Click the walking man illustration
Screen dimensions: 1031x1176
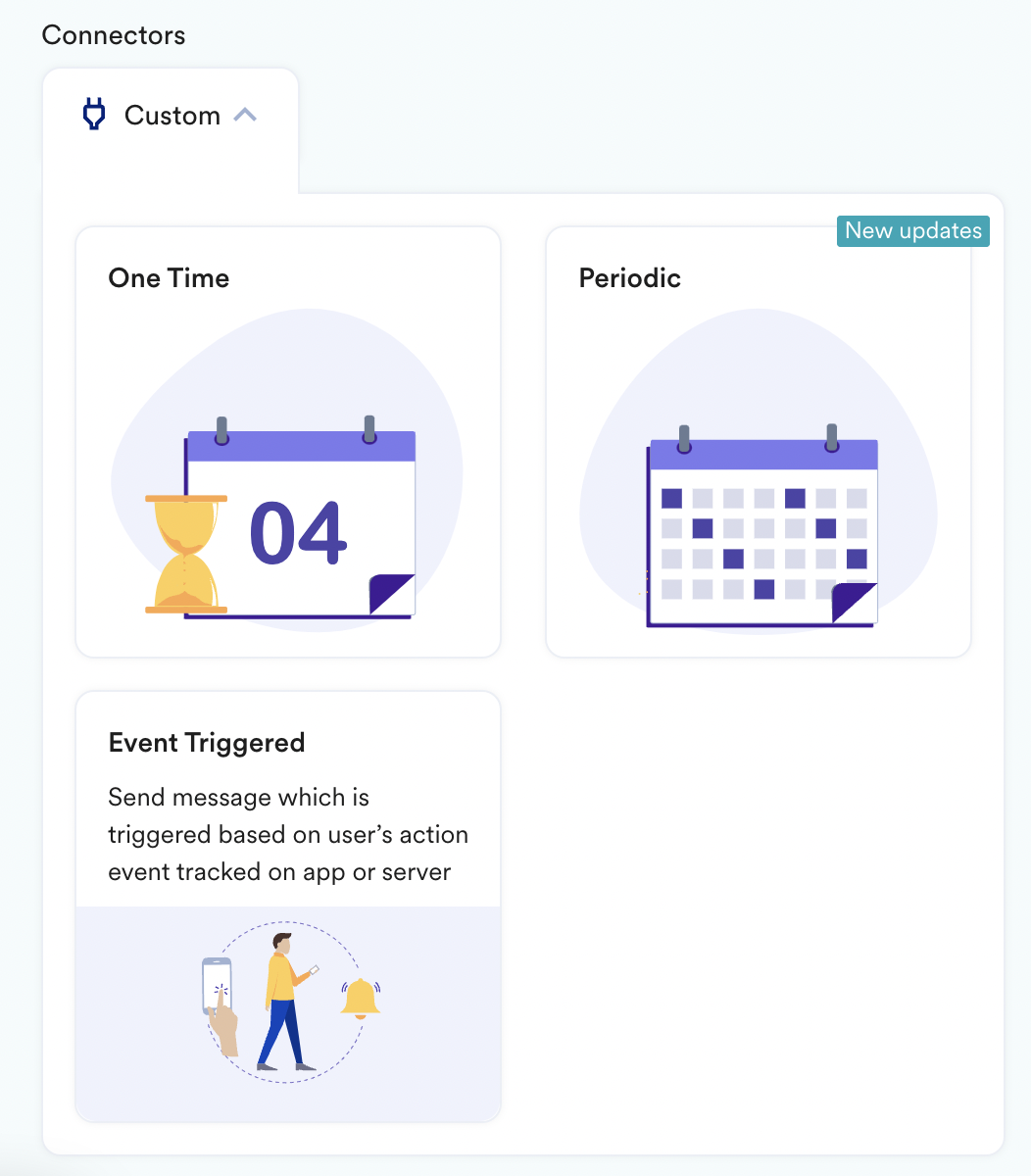pos(286,1002)
